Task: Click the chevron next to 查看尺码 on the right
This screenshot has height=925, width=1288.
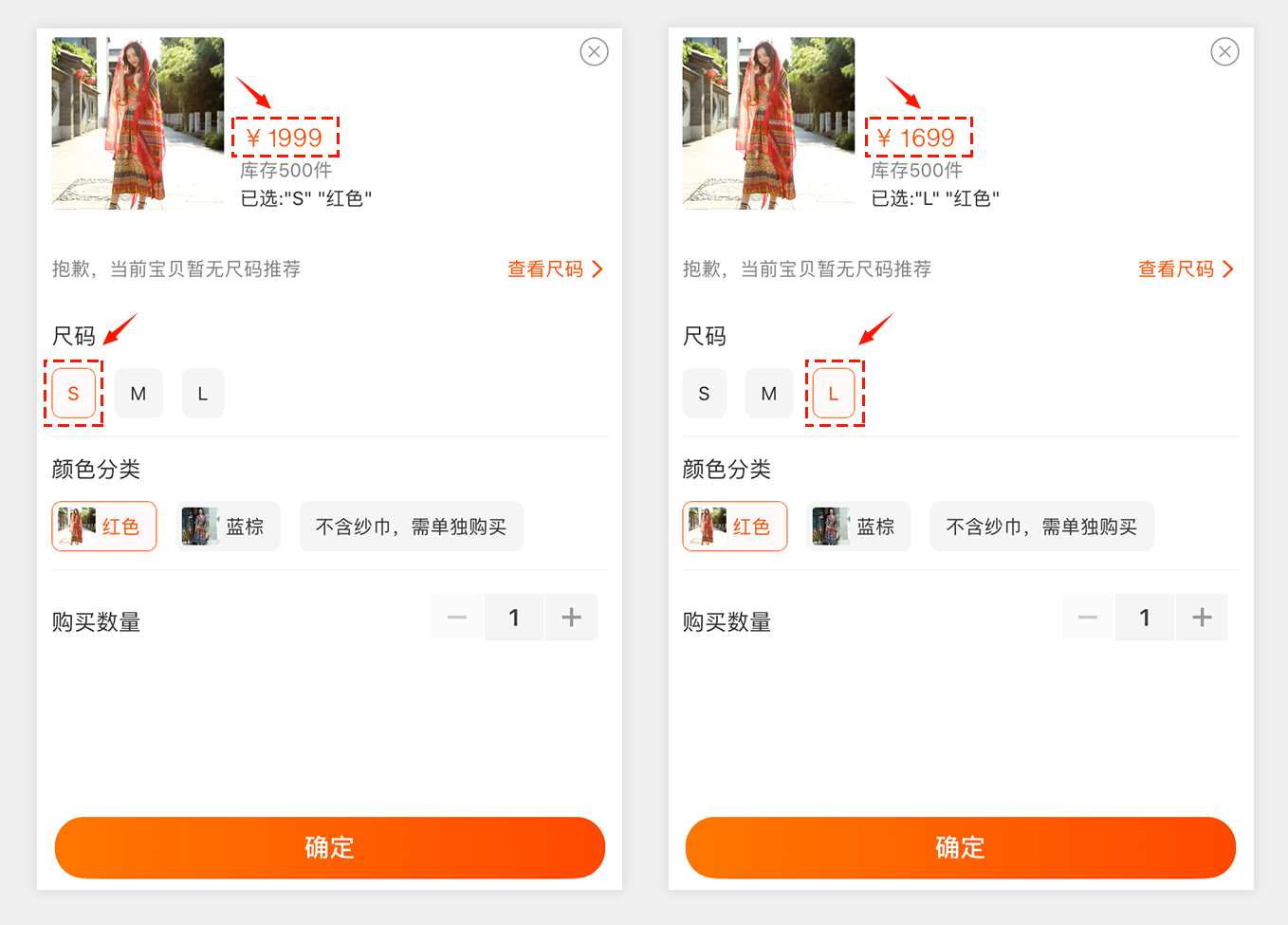Action: click(x=1229, y=268)
